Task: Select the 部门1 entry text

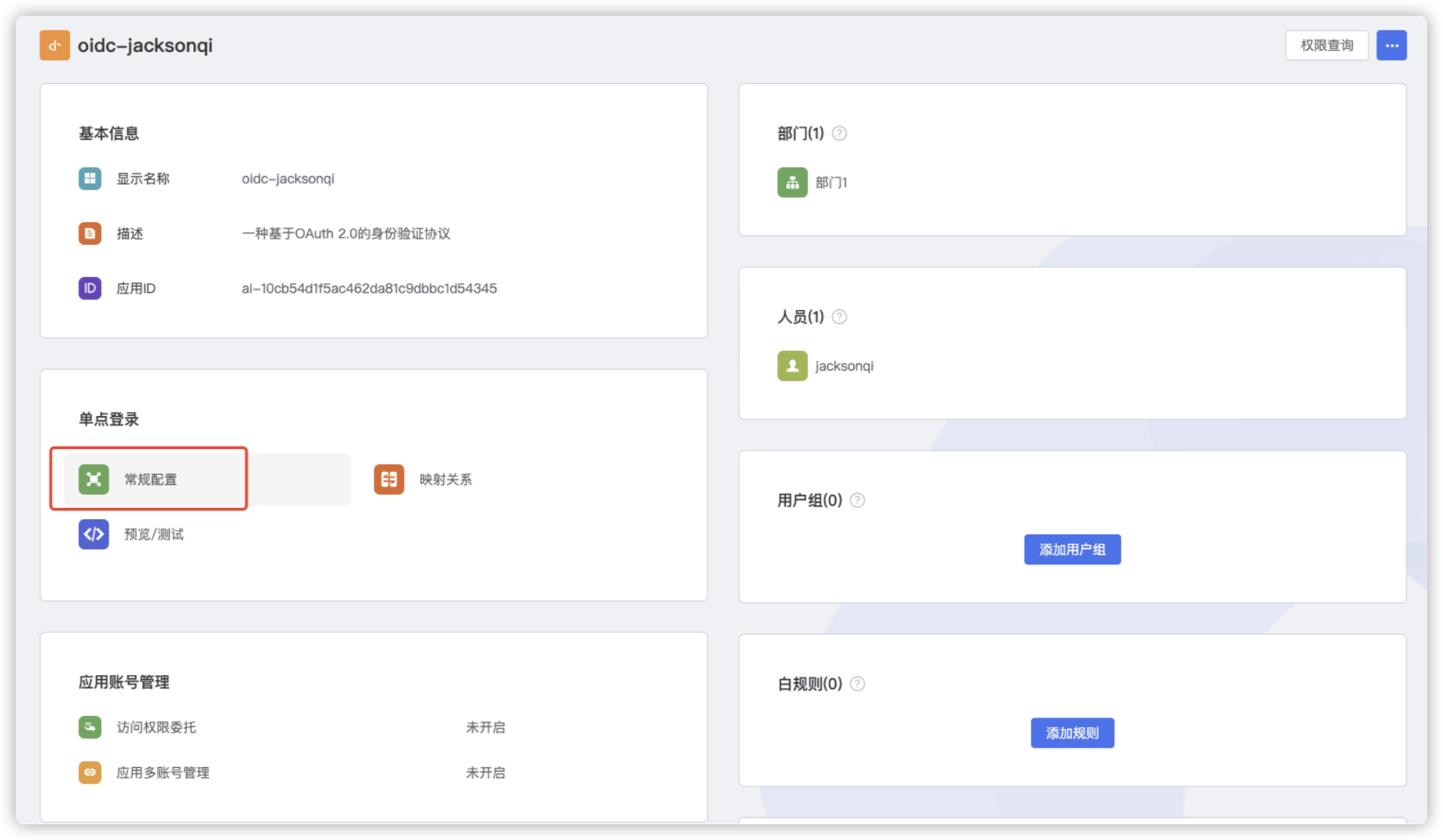Action: 831,182
